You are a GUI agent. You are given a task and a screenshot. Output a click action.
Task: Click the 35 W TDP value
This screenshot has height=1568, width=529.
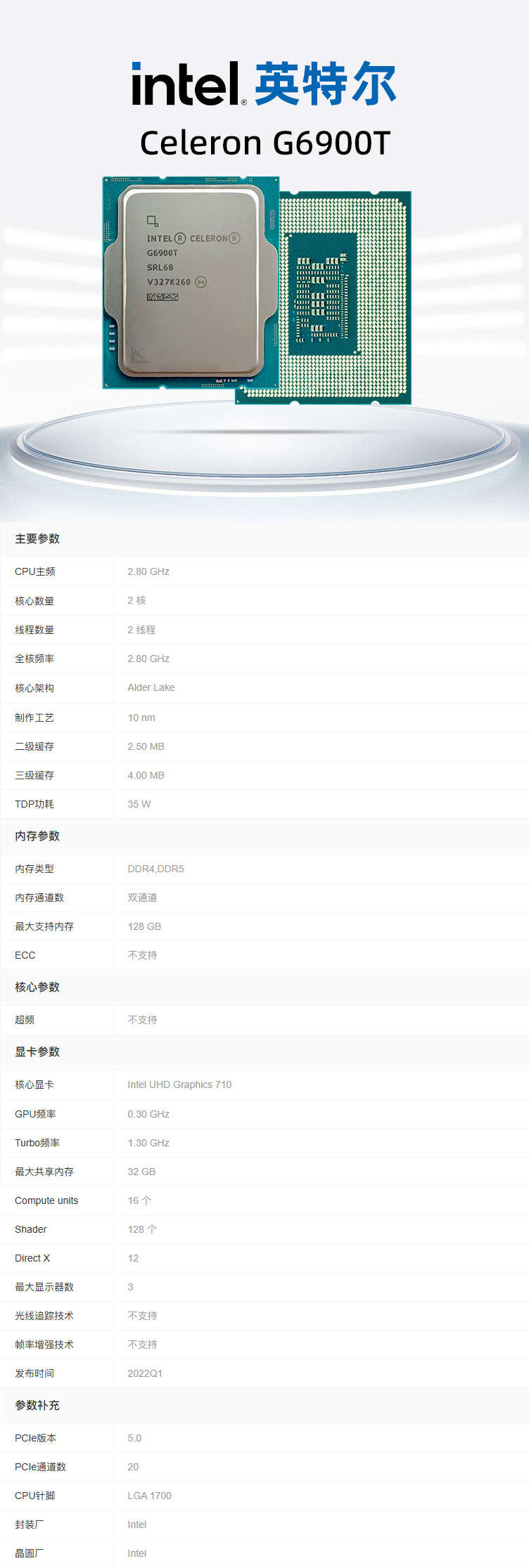click(x=139, y=804)
